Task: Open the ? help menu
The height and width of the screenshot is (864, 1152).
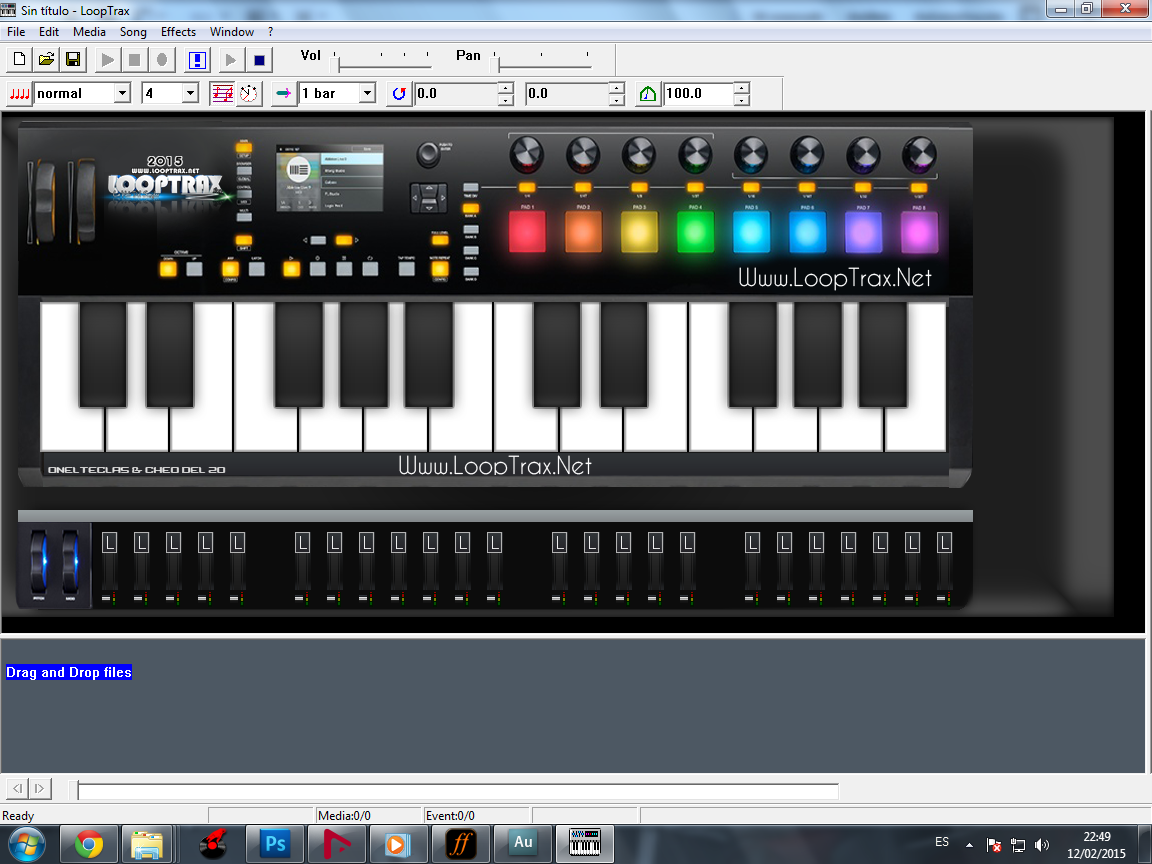Action: tap(270, 32)
